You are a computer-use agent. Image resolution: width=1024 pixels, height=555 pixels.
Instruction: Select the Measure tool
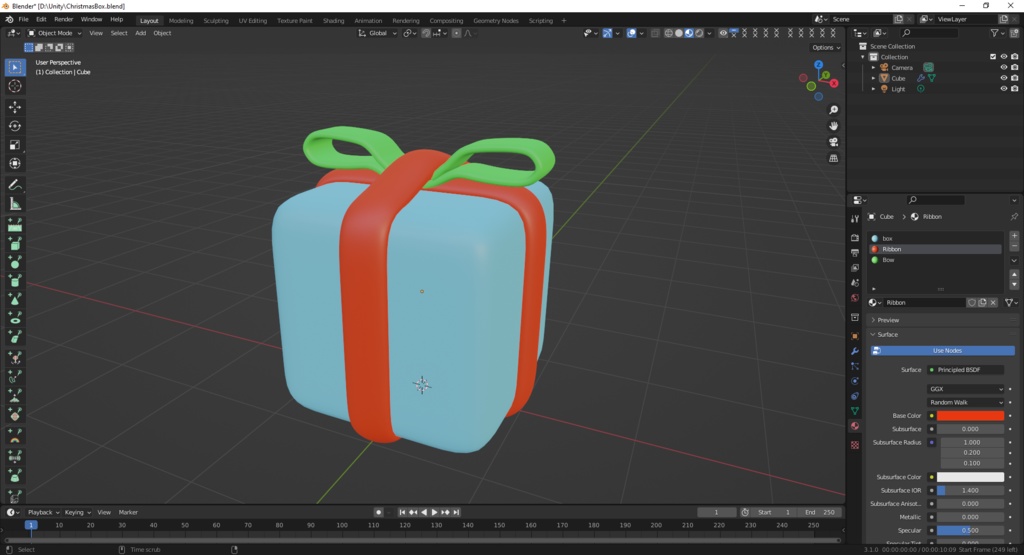[x=15, y=204]
